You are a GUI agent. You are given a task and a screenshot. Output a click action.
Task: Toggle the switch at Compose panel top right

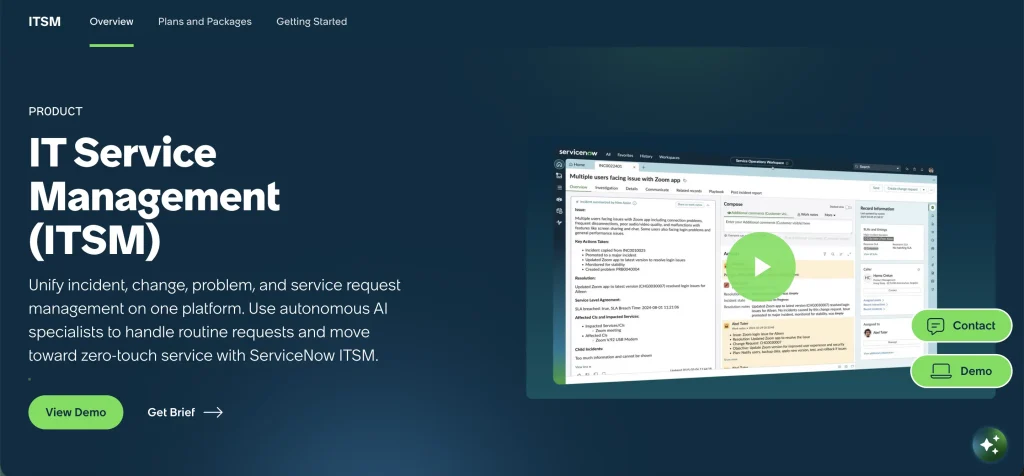[848, 207]
